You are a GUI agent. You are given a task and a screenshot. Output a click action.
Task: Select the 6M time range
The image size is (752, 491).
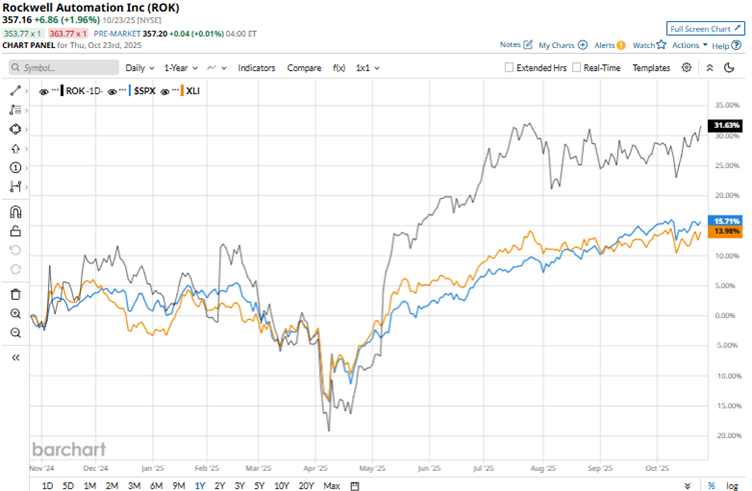156,486
